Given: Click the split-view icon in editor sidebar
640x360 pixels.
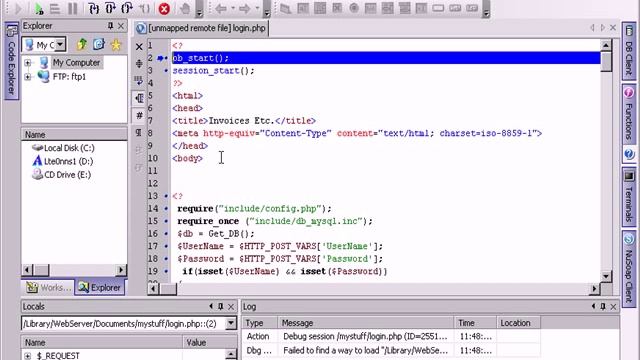Looking at the screenshot, I should tap(139, 64).
